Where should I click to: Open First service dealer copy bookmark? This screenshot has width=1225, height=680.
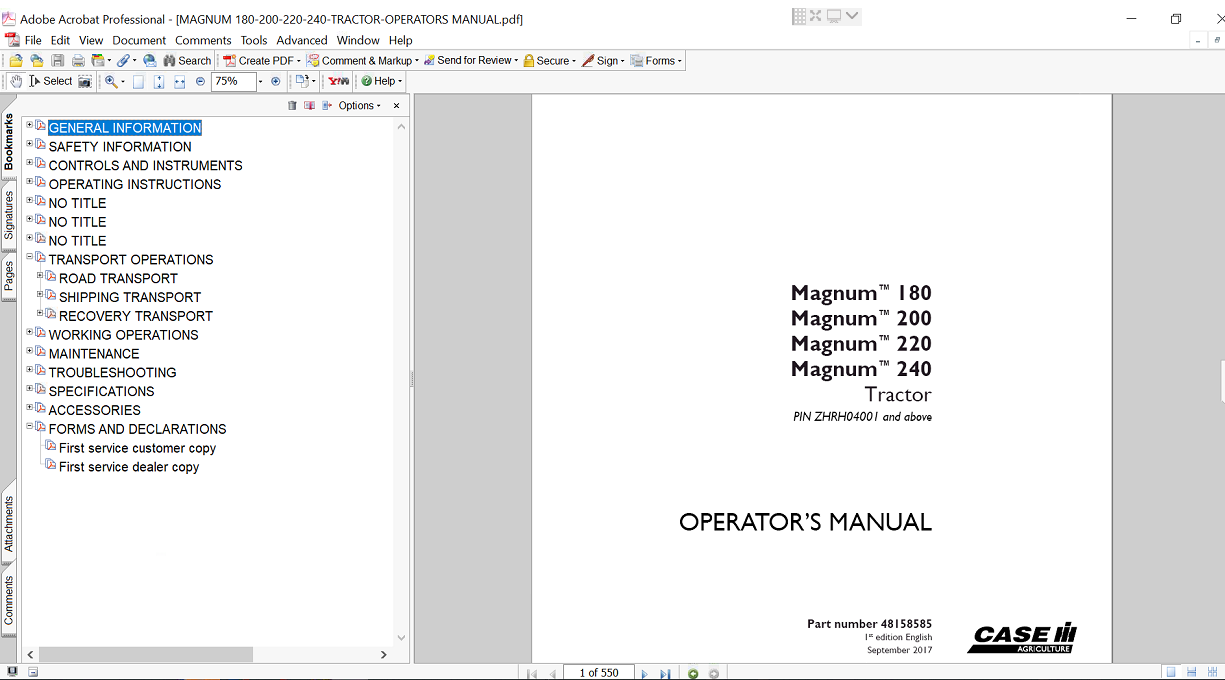point(128,467)
